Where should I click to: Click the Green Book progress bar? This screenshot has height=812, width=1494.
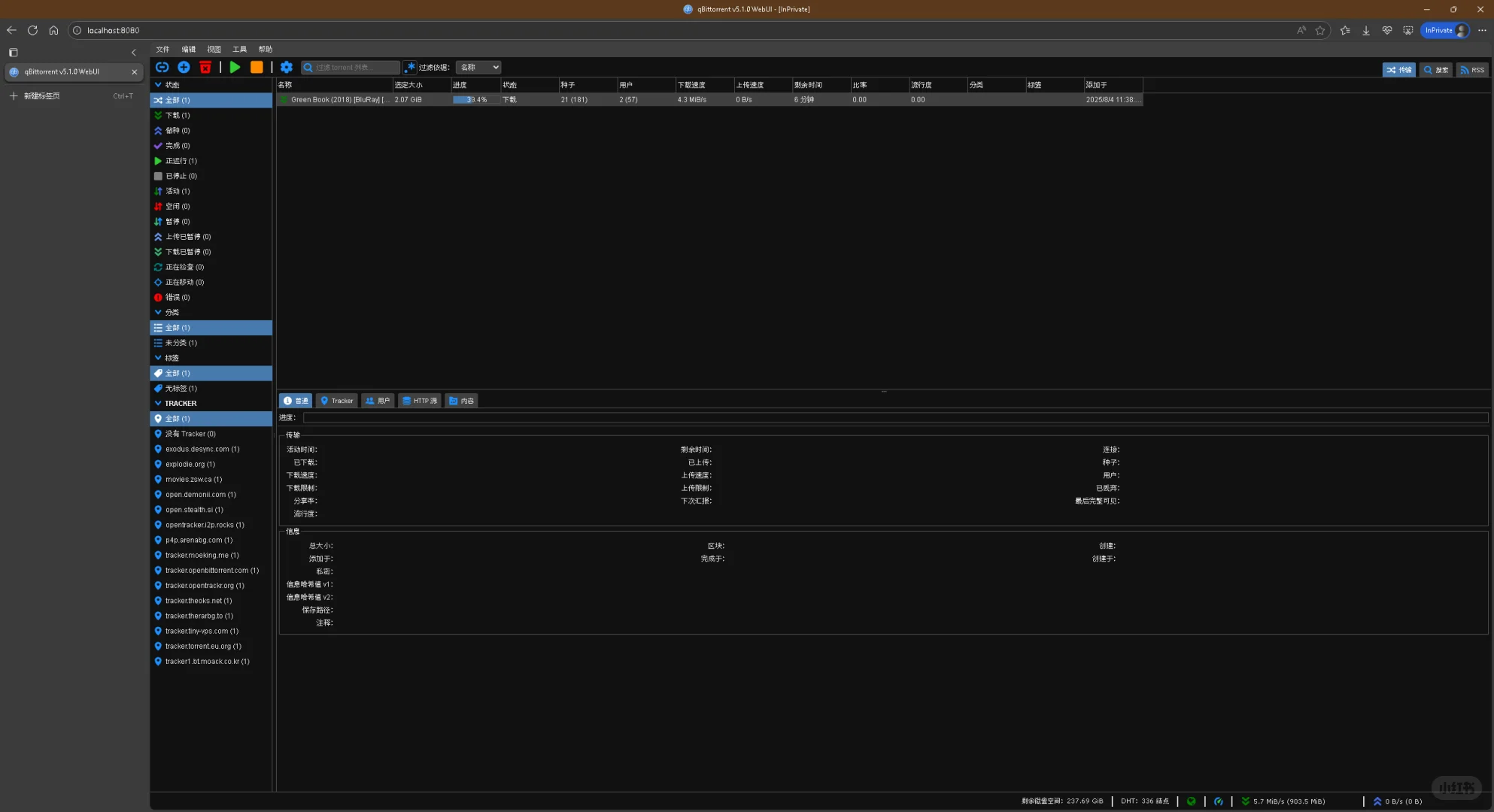point(475,100)
